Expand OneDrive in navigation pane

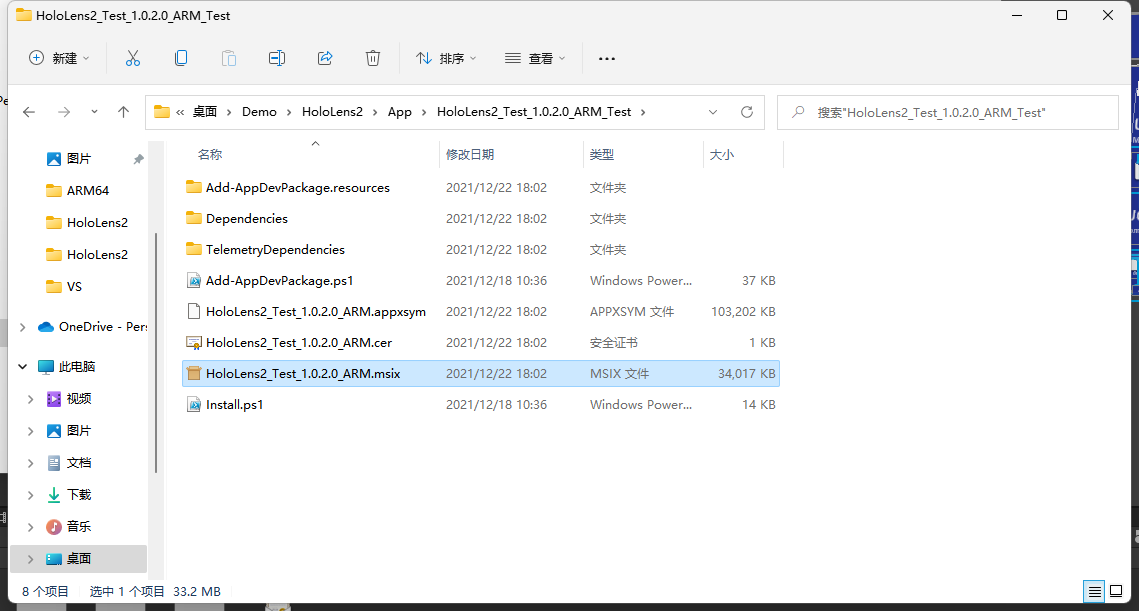(x=23, y=327)
